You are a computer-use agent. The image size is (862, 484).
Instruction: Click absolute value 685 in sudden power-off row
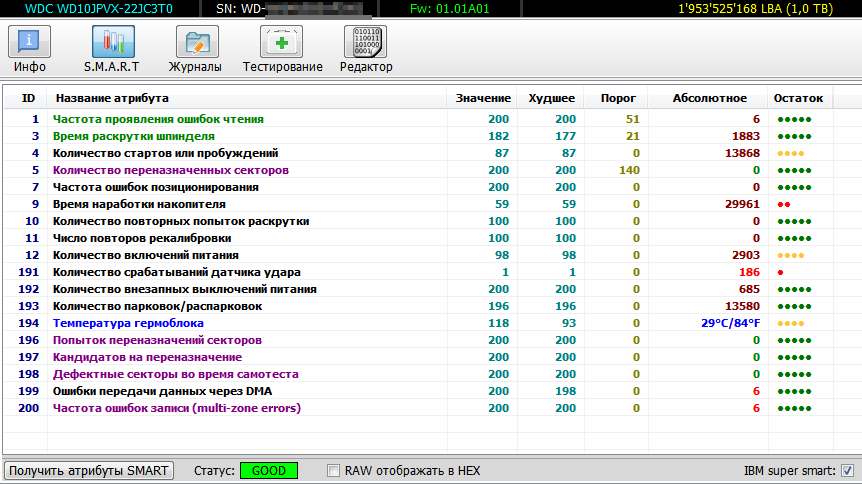749,290
